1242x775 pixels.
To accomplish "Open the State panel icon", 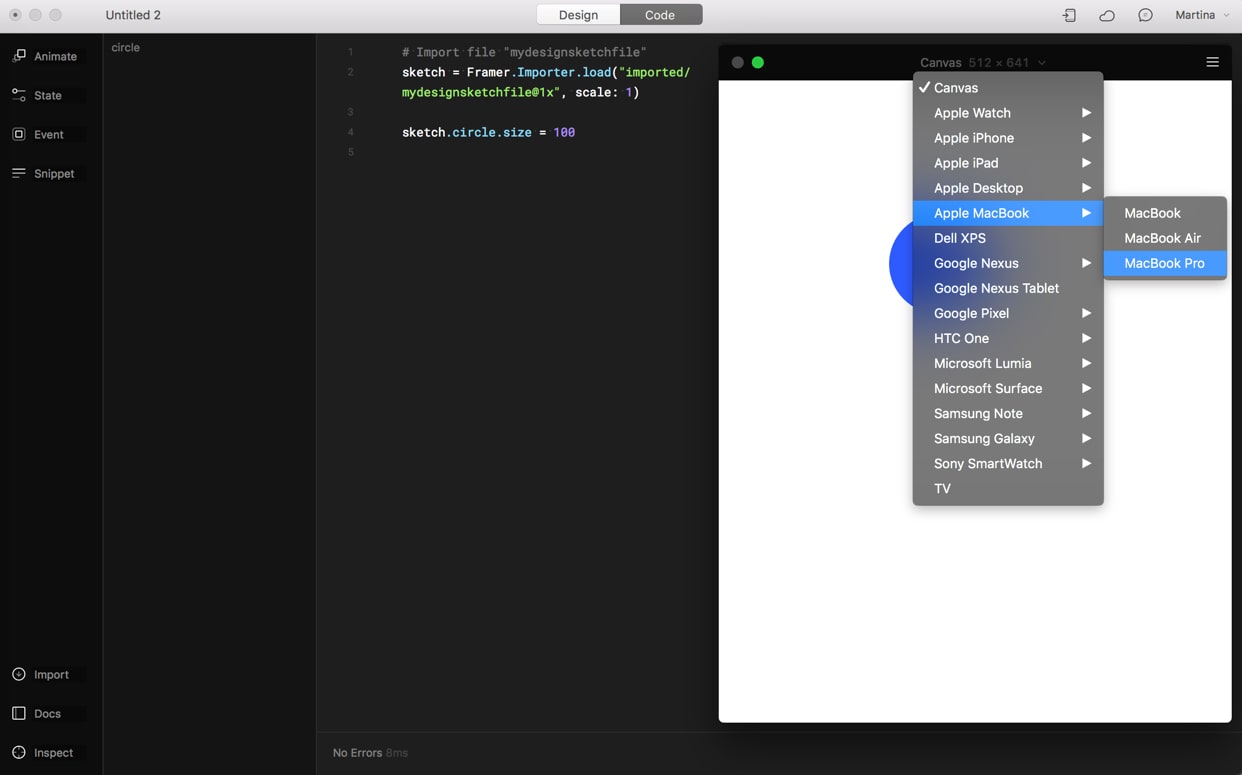I will (19, 95).
